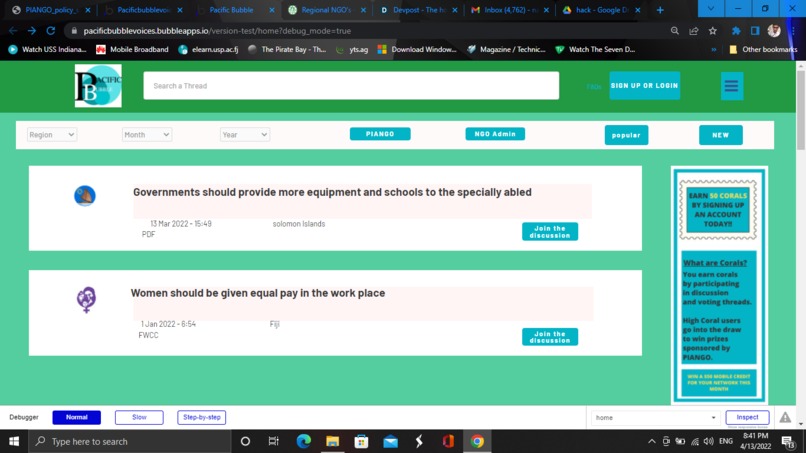Image resolution: width=806 pixels, height=453 pixels.
Task: Click the What are Corals? link
Action: click(715, 263)
